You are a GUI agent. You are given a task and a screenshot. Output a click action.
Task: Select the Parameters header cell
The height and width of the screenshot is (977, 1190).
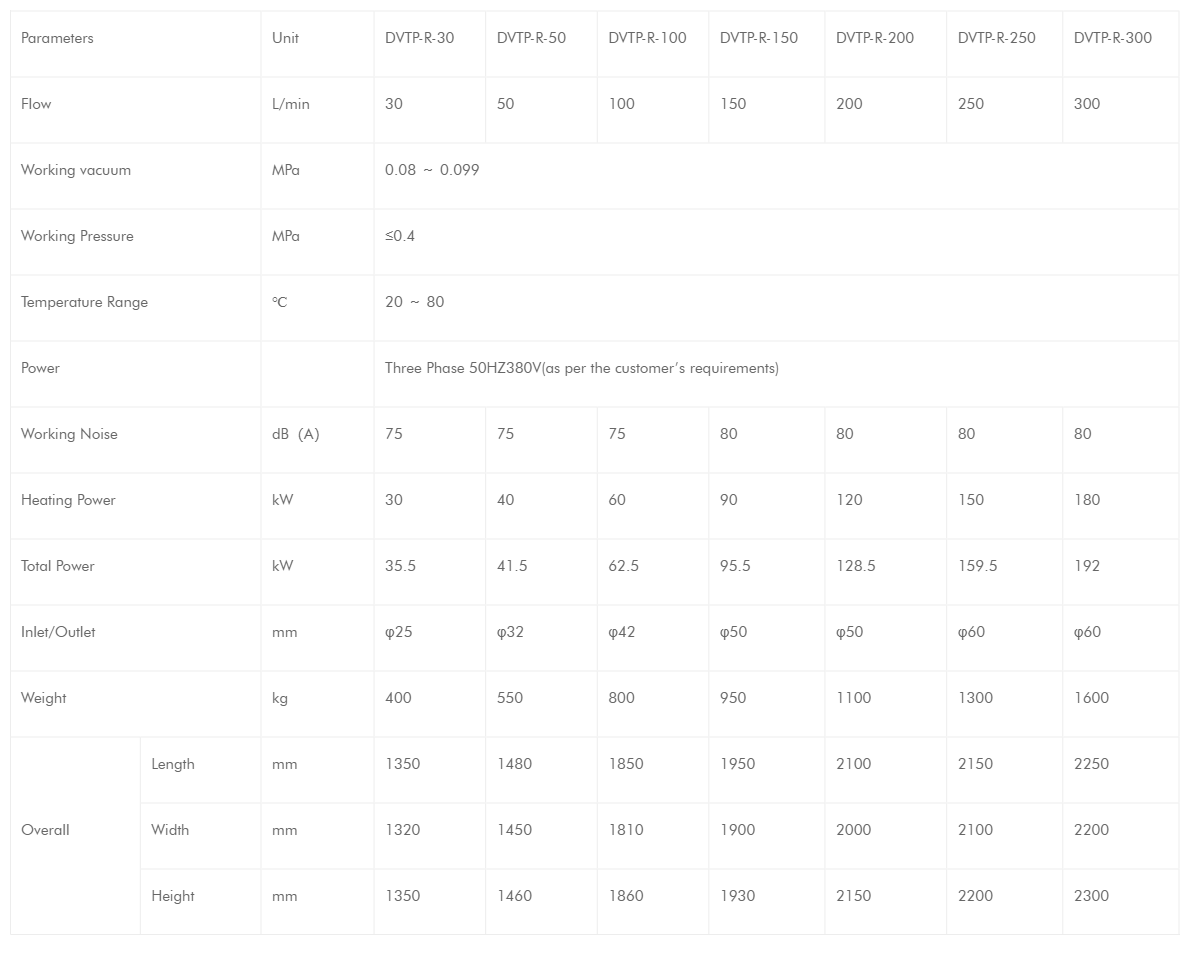[57, 38]
